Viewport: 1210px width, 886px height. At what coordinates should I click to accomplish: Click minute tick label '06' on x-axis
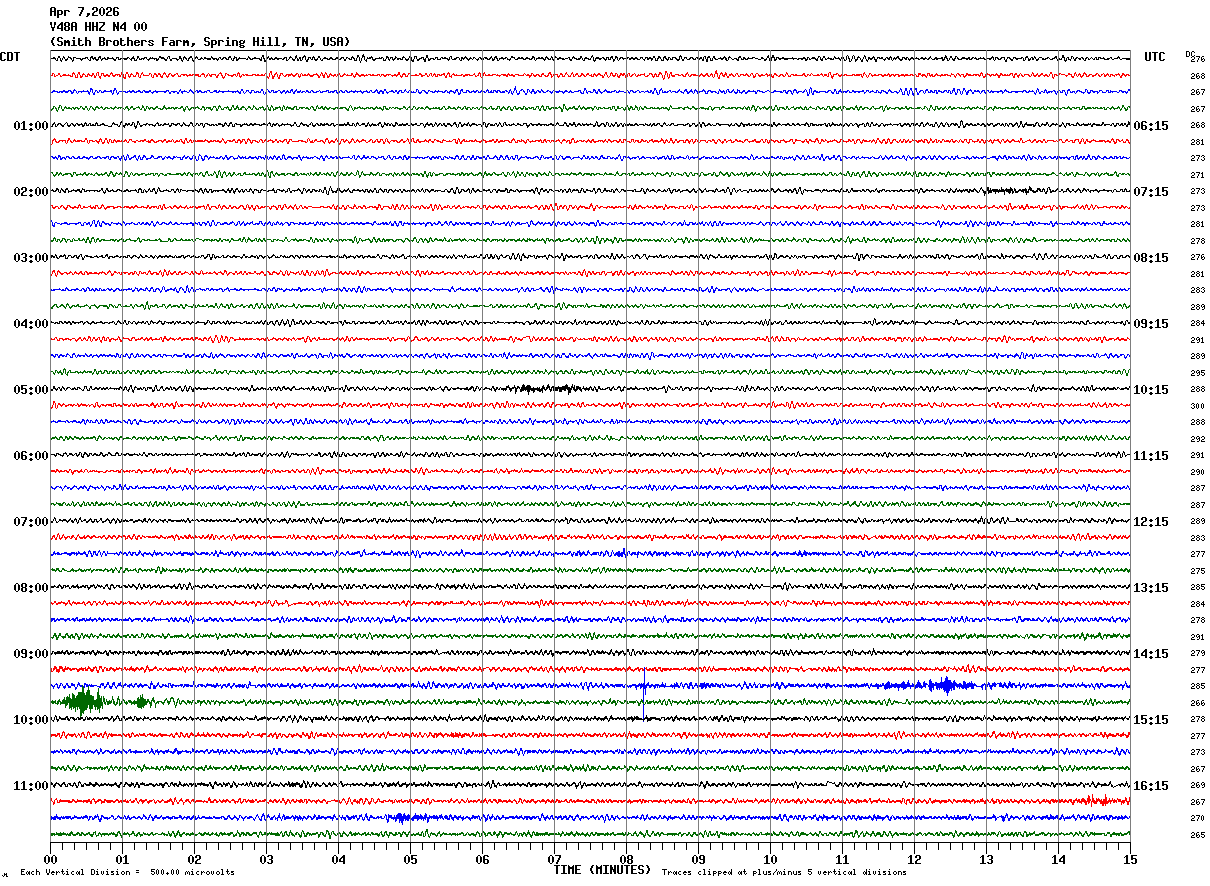pyautogui.click(x=482, y=859)
